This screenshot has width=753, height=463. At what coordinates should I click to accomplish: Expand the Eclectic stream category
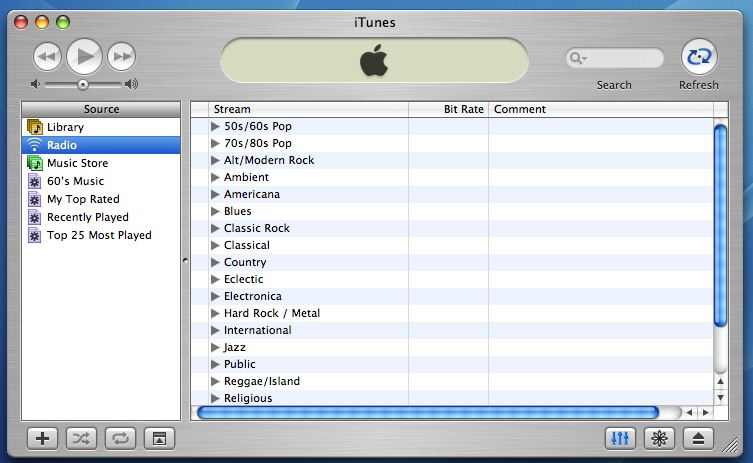[x=215, y=280]
